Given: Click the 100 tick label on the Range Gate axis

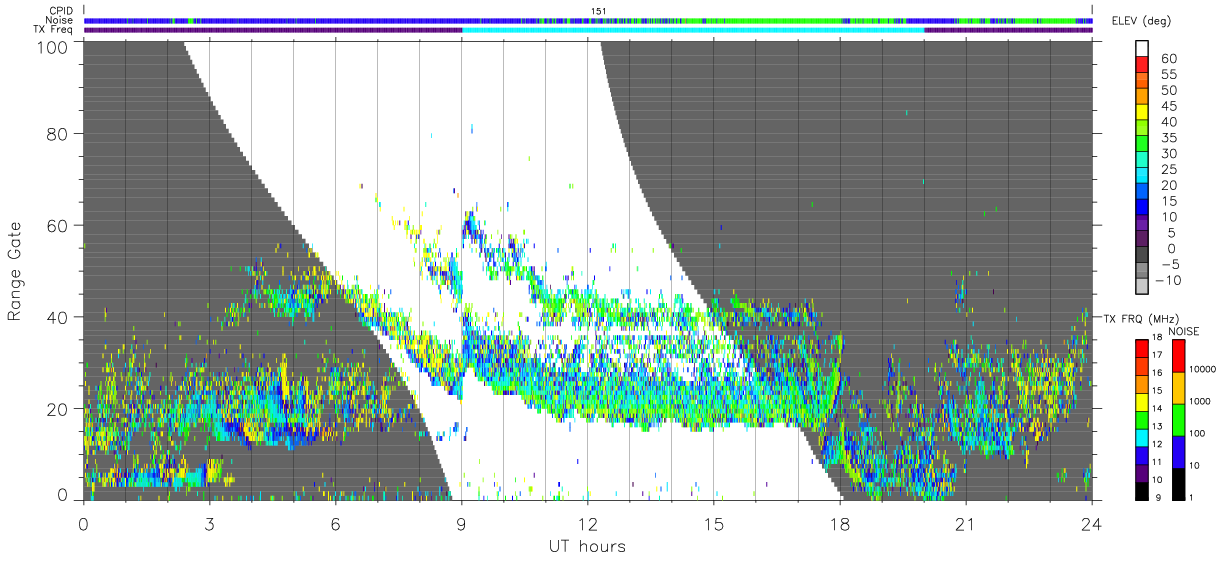Looking at the screenshot, I should point(53,47).
